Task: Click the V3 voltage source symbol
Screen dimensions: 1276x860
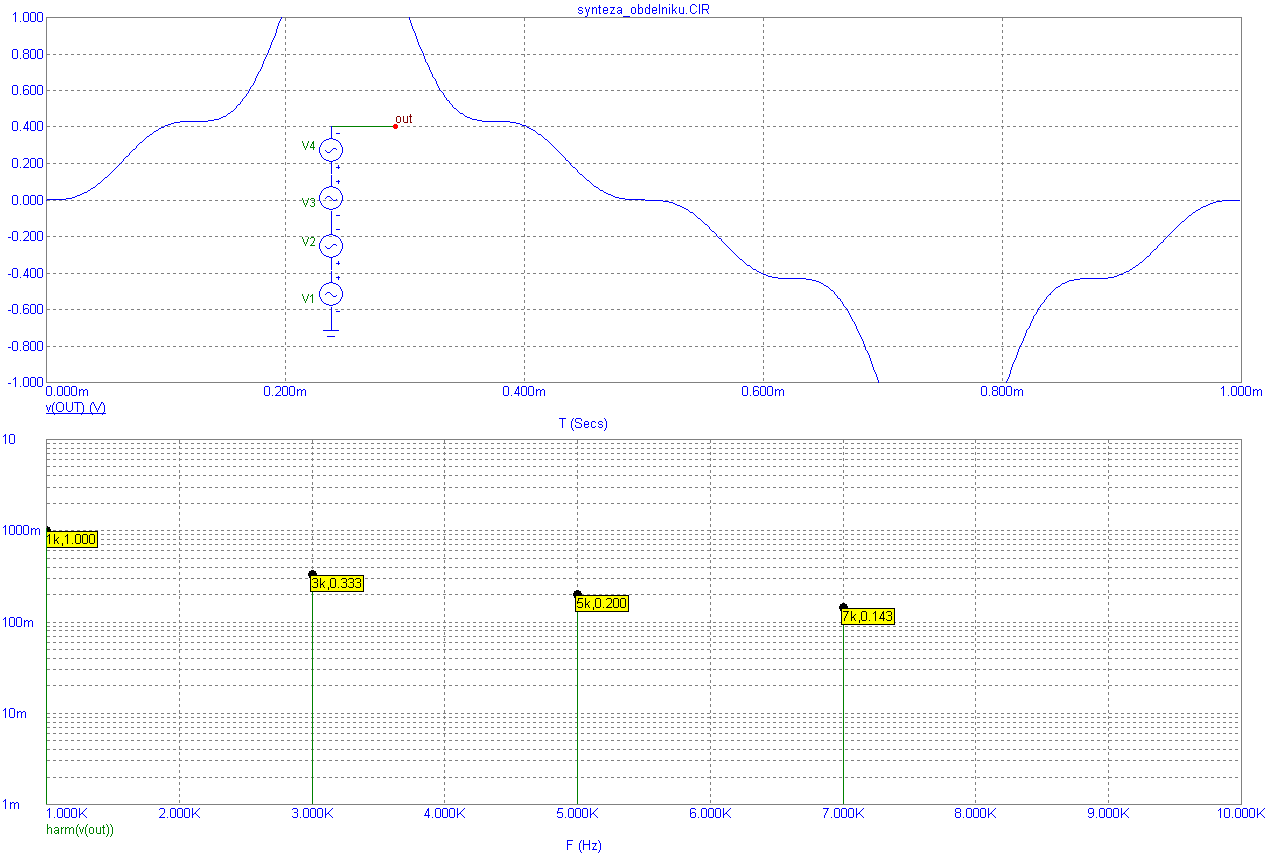Action: (x=331, y=198)
